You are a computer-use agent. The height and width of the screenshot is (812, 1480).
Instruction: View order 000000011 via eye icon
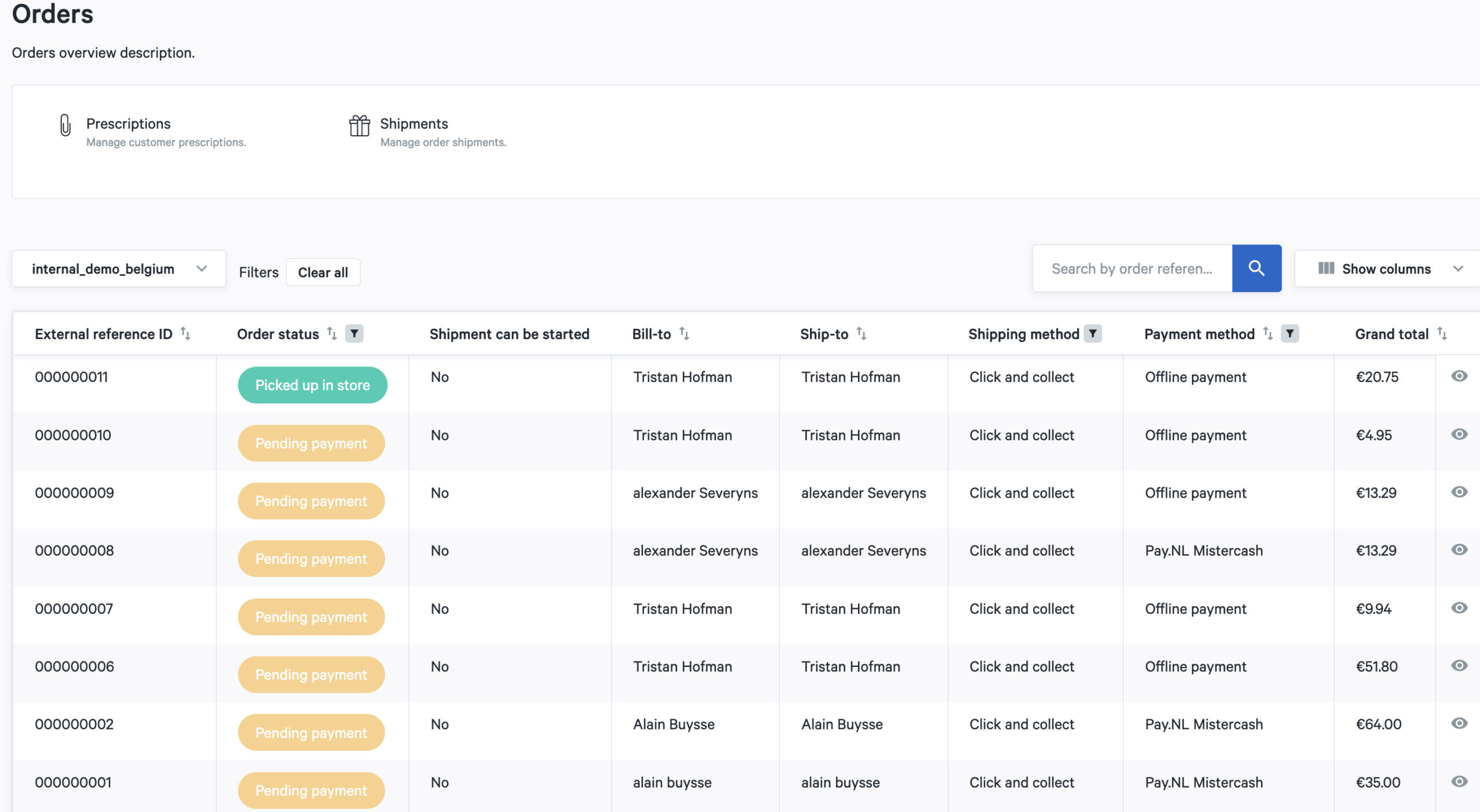(x=1459, y=376)
